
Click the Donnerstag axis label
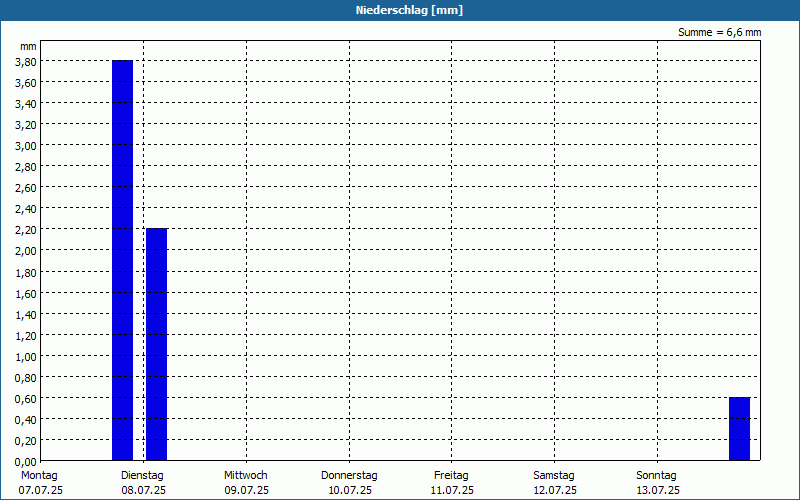click(x=349, y=476)
